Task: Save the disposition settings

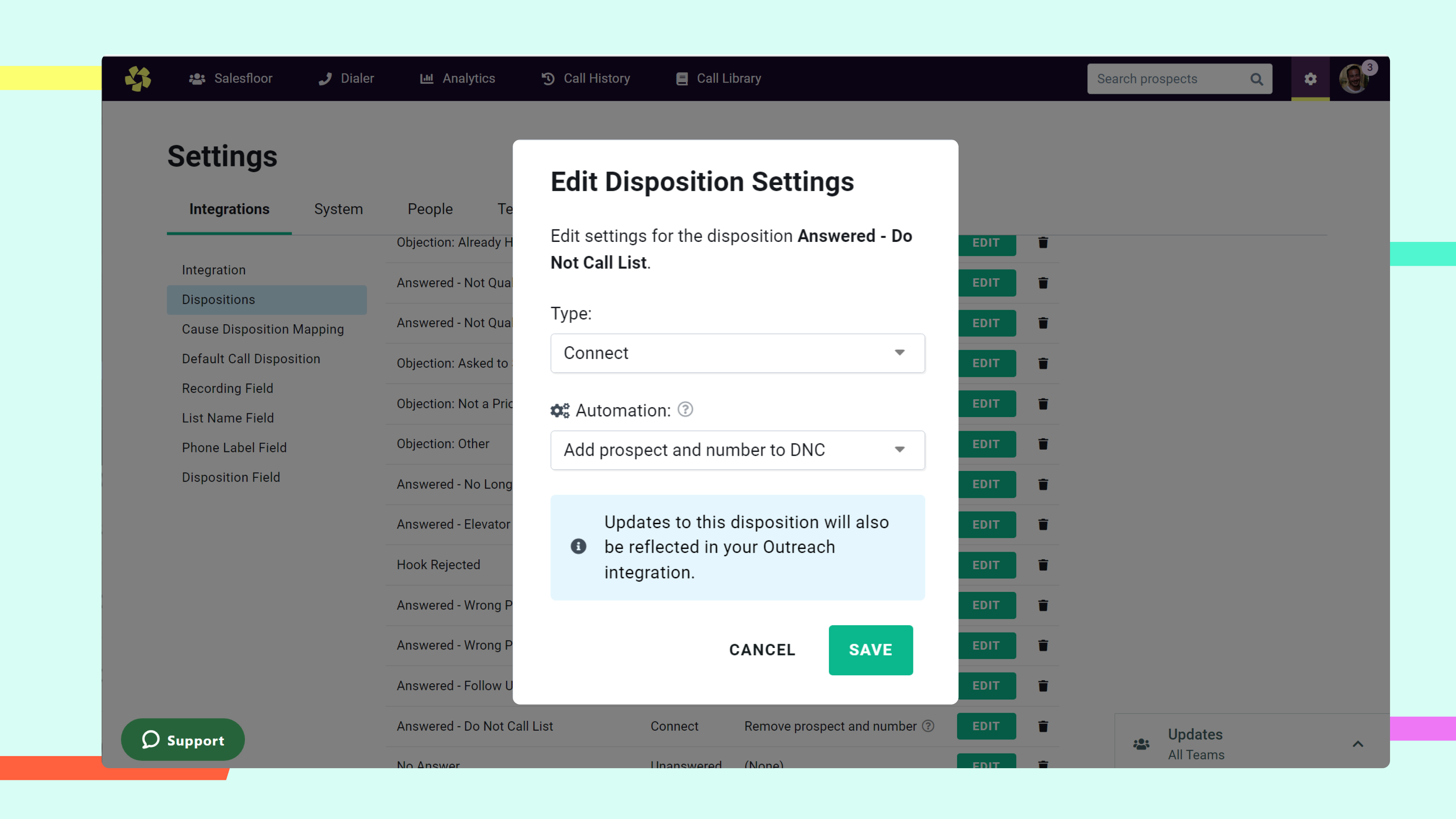Action: pyautogui.click(x=870, y=650)
